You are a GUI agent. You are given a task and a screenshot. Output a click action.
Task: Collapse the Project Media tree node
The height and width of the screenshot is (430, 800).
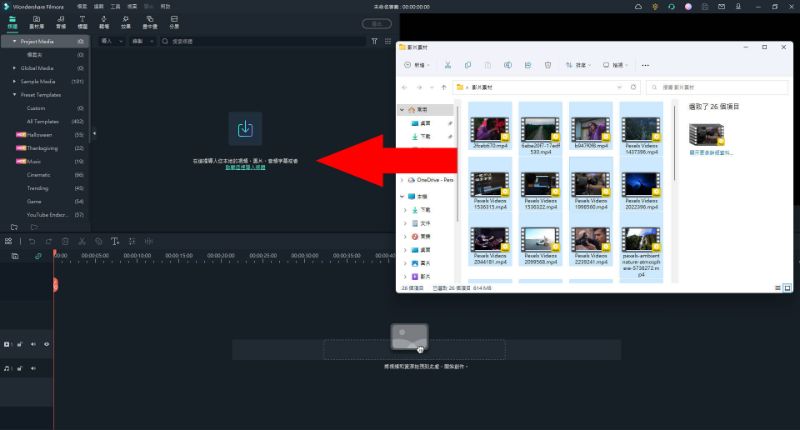[x=14, y=41]
